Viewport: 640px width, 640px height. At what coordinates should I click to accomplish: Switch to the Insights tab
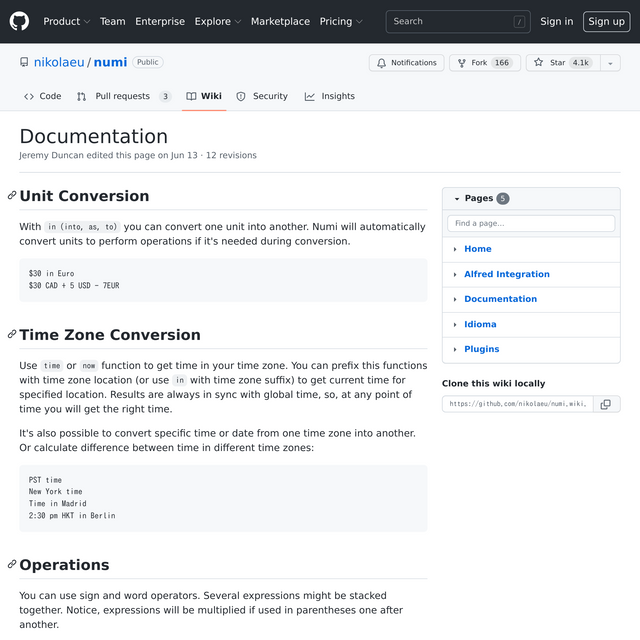point(330,96)
